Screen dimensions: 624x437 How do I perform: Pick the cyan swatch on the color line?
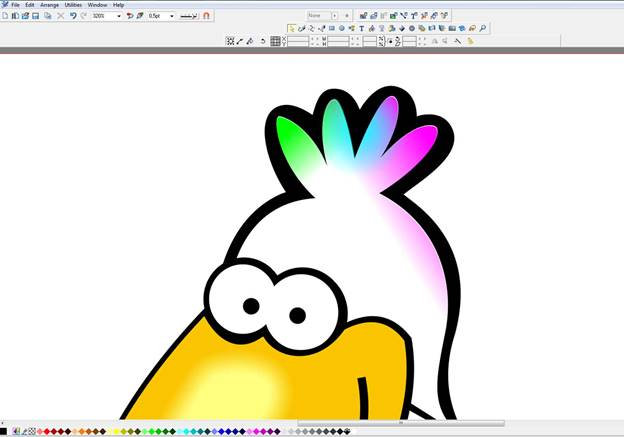click(186, 431)
